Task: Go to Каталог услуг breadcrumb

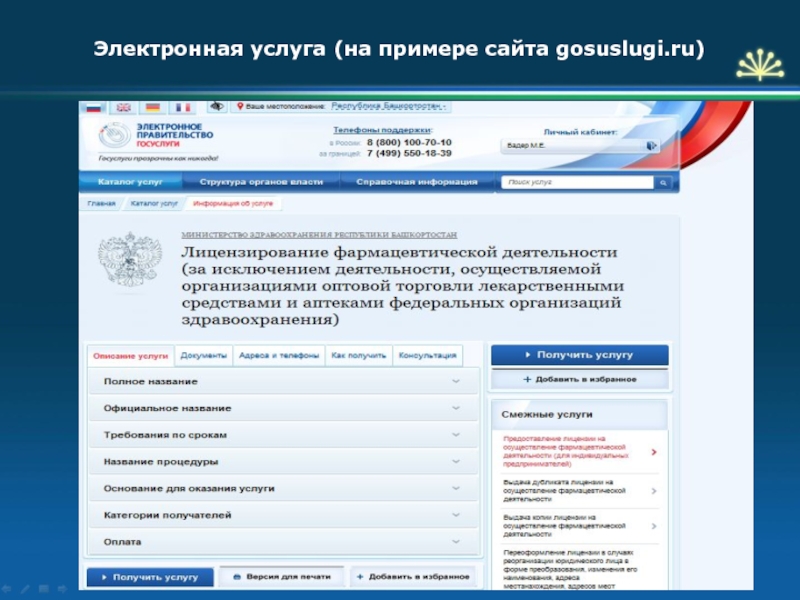Action: tap(154, 204)
